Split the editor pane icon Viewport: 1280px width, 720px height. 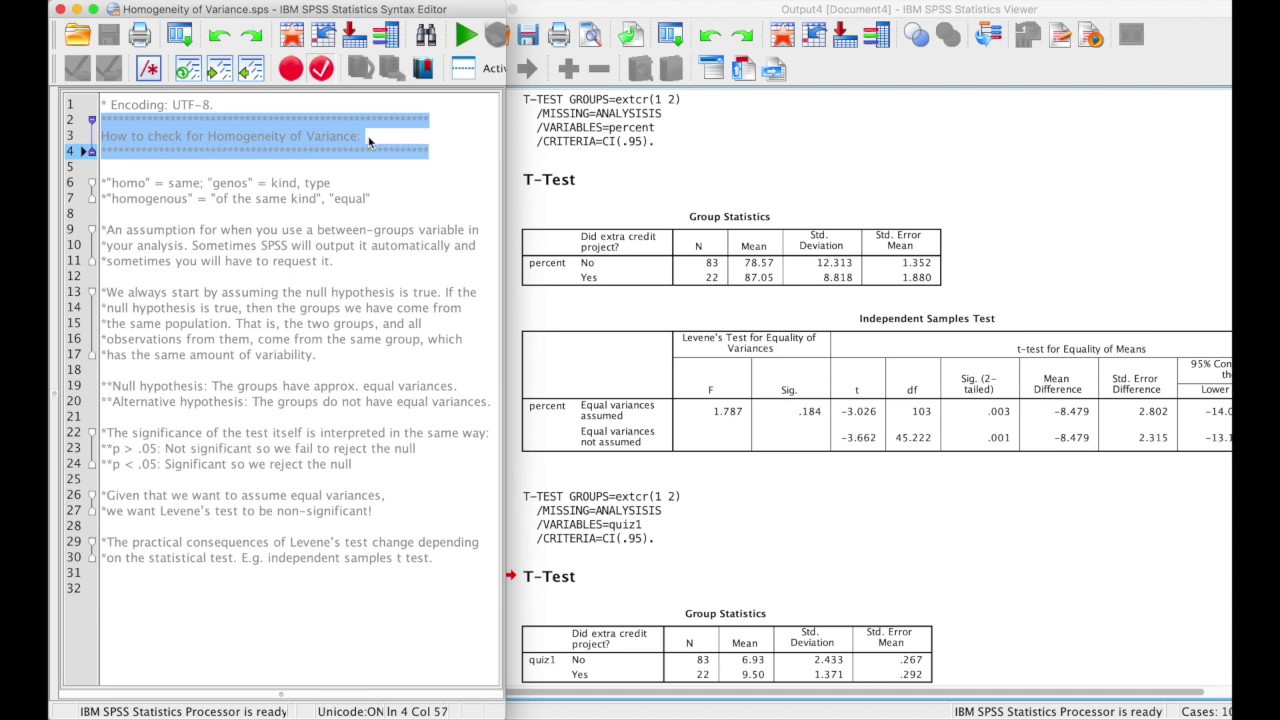point(463,69)
